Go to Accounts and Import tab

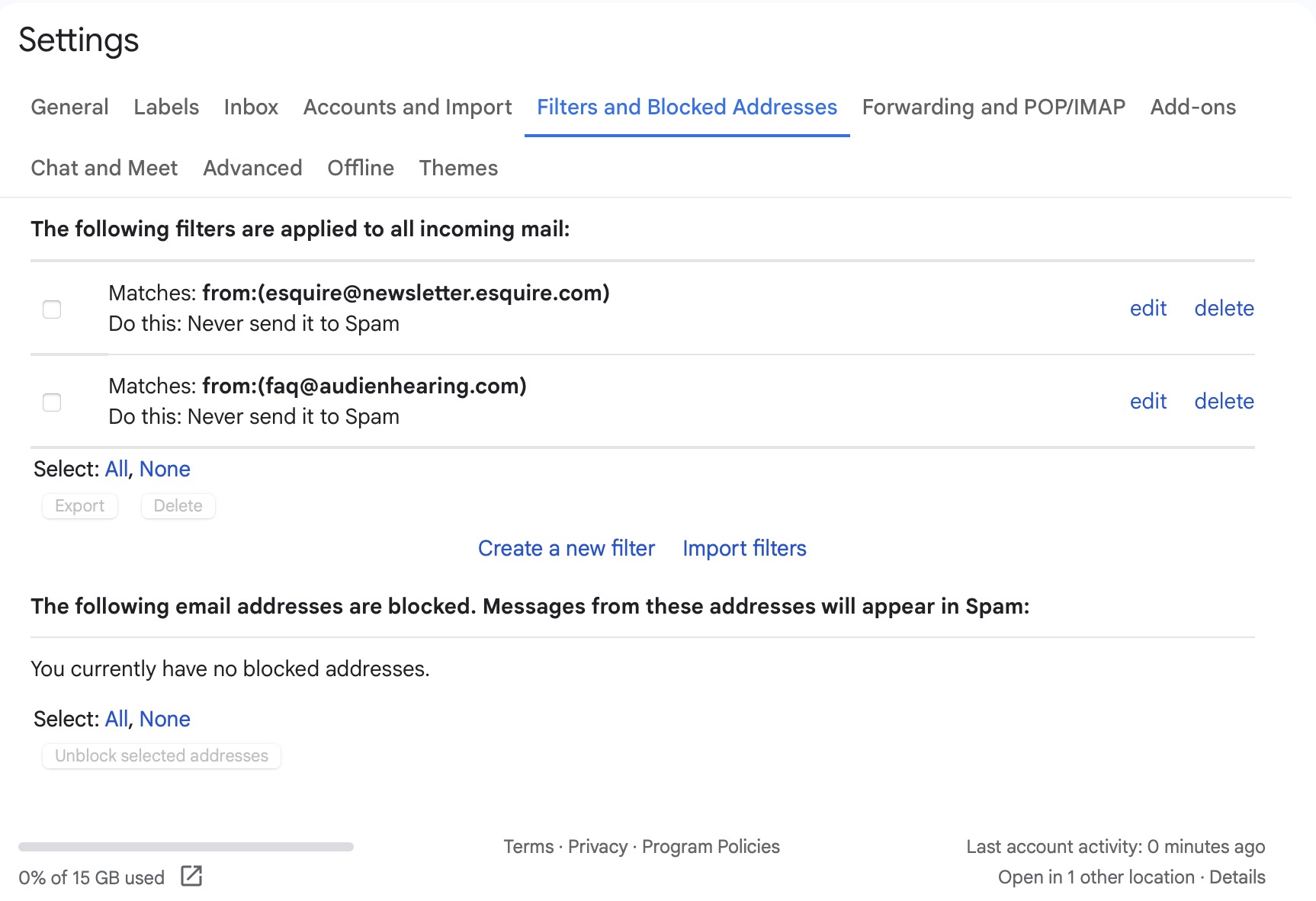pos(407,107)
